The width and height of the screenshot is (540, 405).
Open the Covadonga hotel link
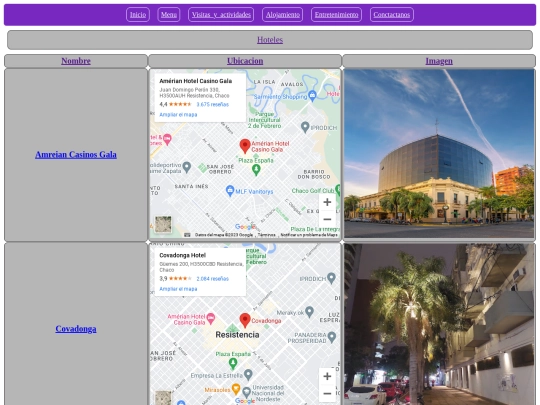(x=76, y=329)
